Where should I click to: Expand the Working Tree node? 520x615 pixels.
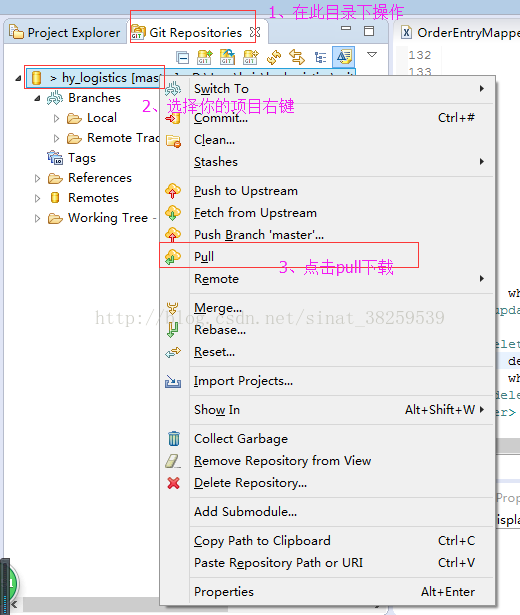[x=37, y=218]
